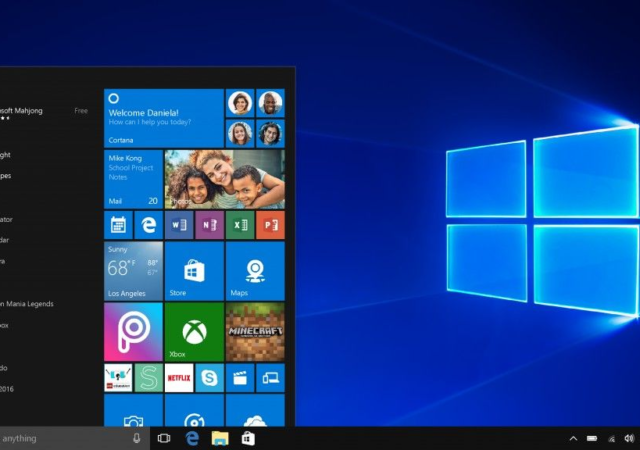Open the Movies & TV clapperboard tile
The width and height of the screenshot is (640, 450).
click(x=240, y=378)
